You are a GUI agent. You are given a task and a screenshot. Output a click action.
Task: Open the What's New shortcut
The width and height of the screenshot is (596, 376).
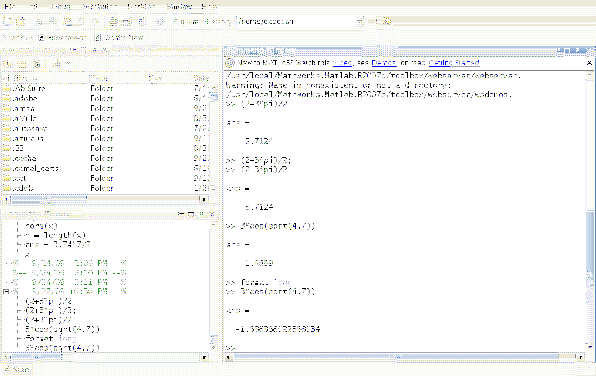pyautogui.click(x=119, y=38)
